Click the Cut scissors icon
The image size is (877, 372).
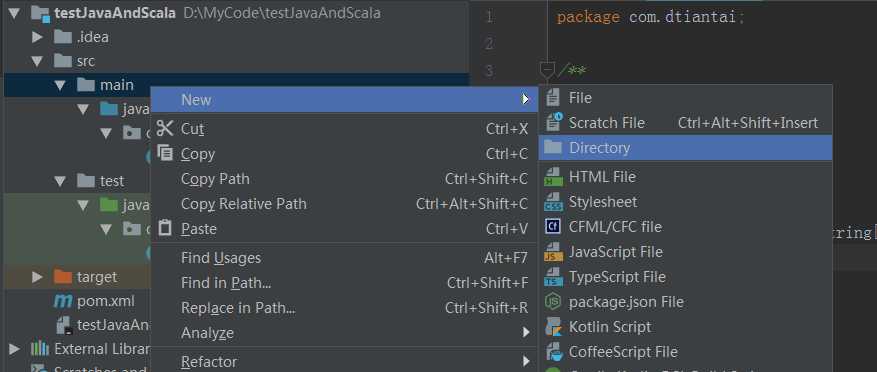pyautogui.click(x=165, y=129)
